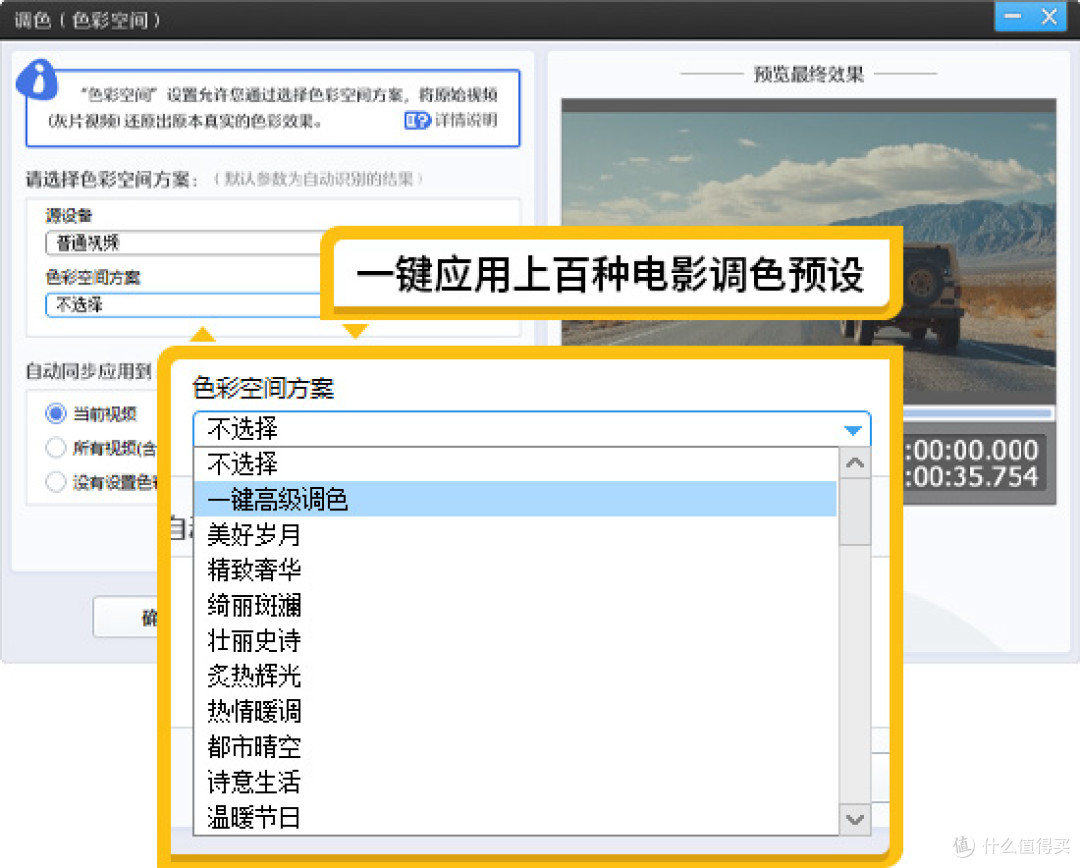Choose 绮丽斑斓 preset
Image resolution: width=1080 pixels, height=868 pixels.
pos(515,606)
